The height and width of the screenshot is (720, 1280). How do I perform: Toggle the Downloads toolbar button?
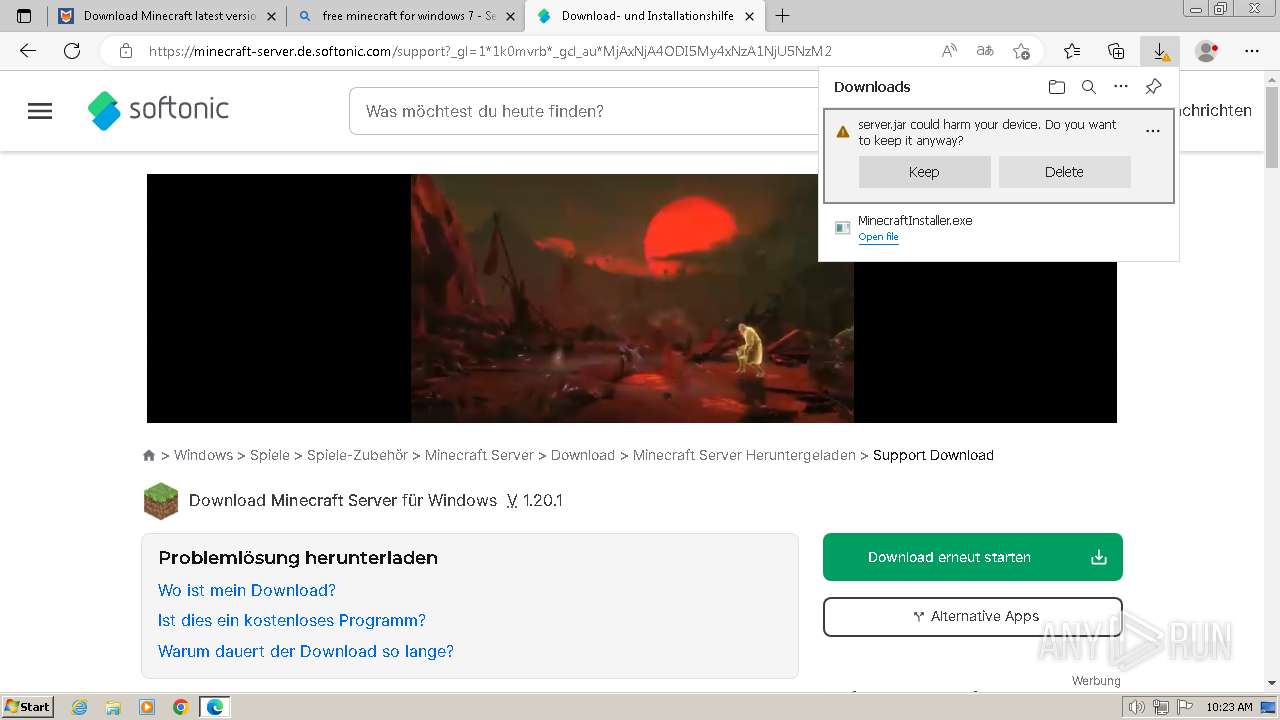pyautogui.click(x=1160, y=51)
